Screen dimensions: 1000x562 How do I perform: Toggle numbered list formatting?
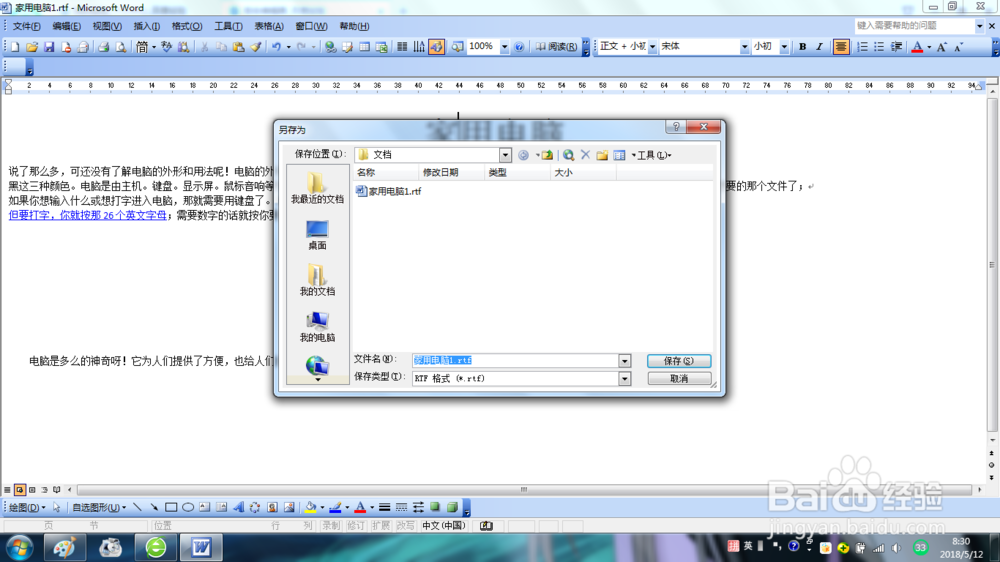tap(862, 47)
